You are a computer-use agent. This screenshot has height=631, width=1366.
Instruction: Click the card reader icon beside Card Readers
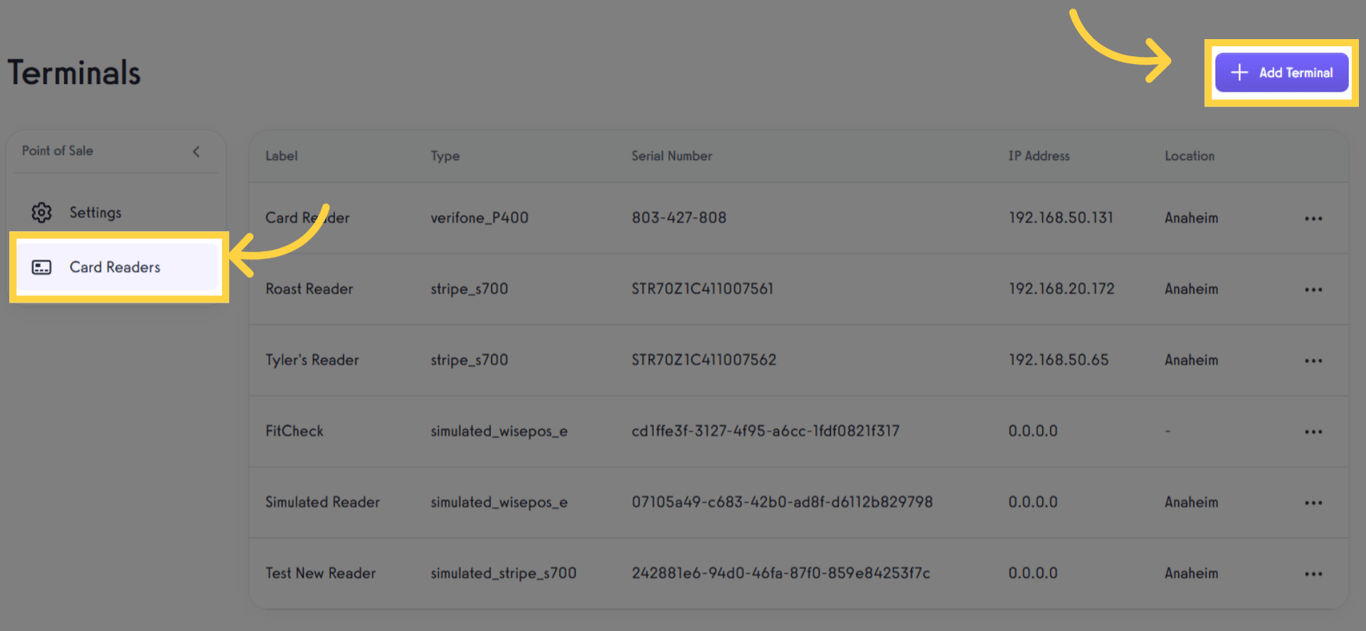coord(41,267)
